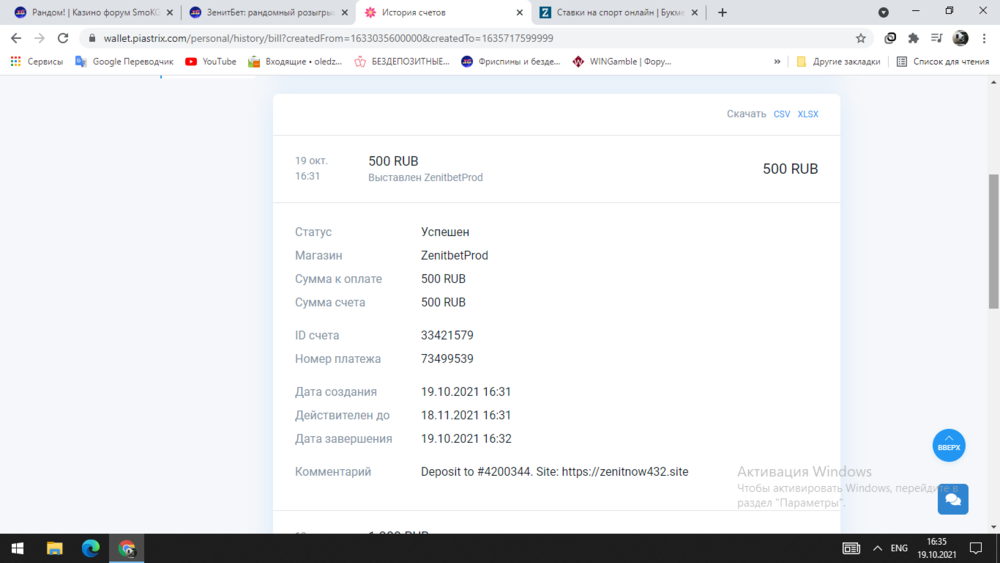
Task: Close the 'История счетов' tab
Action: [519, 13]
